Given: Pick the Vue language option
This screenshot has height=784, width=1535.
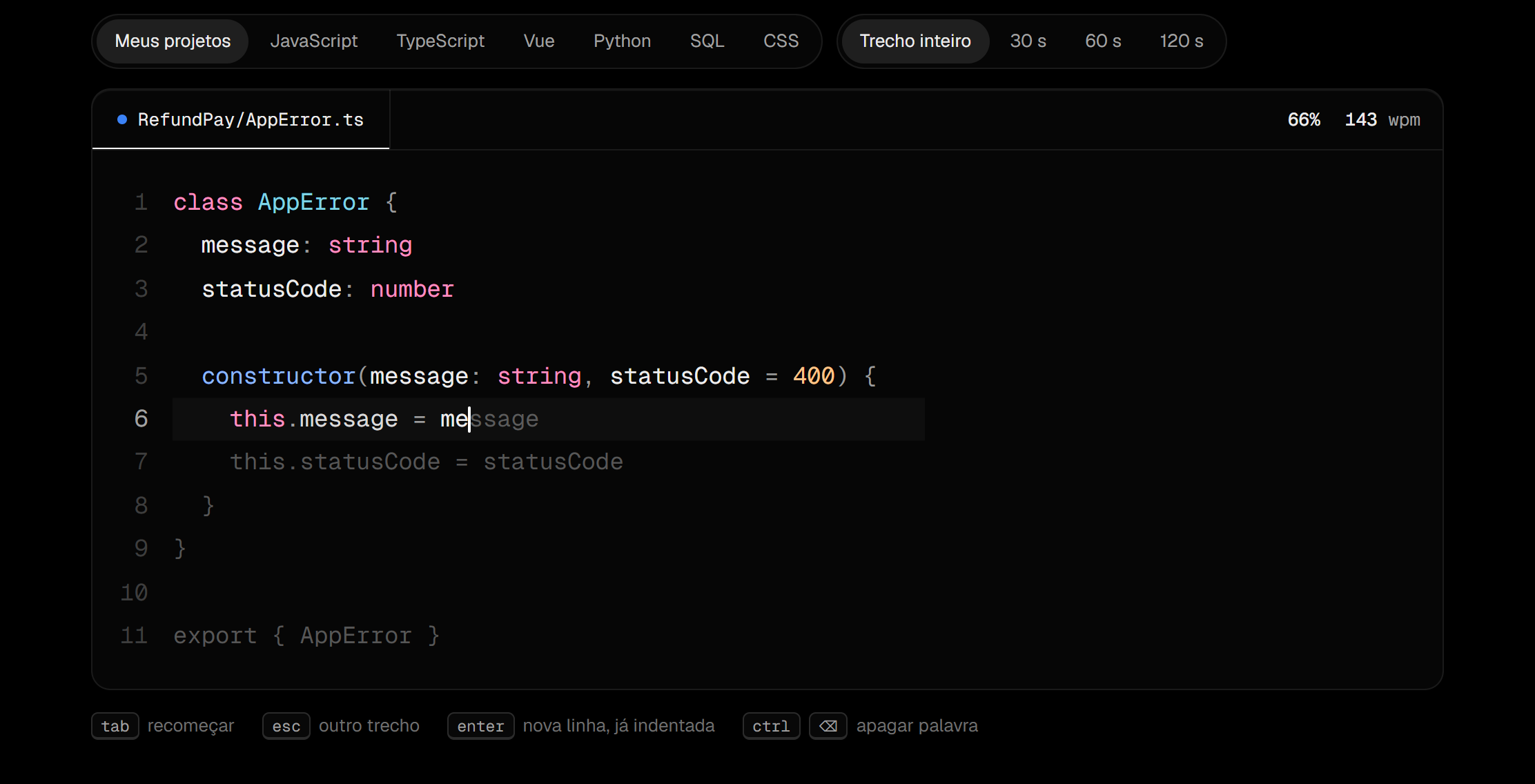Looking at the screenshot, I should (x=539, y=41).
